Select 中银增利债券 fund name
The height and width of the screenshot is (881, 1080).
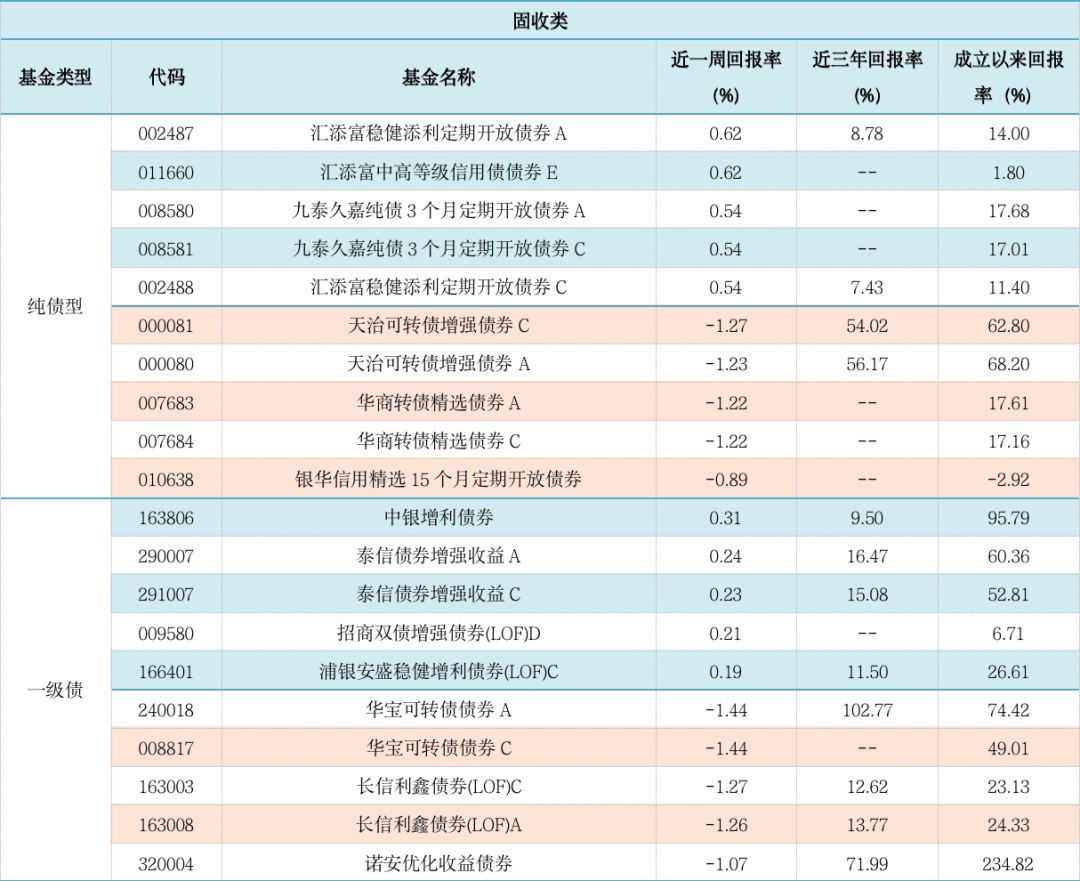[x=439, y=517]
